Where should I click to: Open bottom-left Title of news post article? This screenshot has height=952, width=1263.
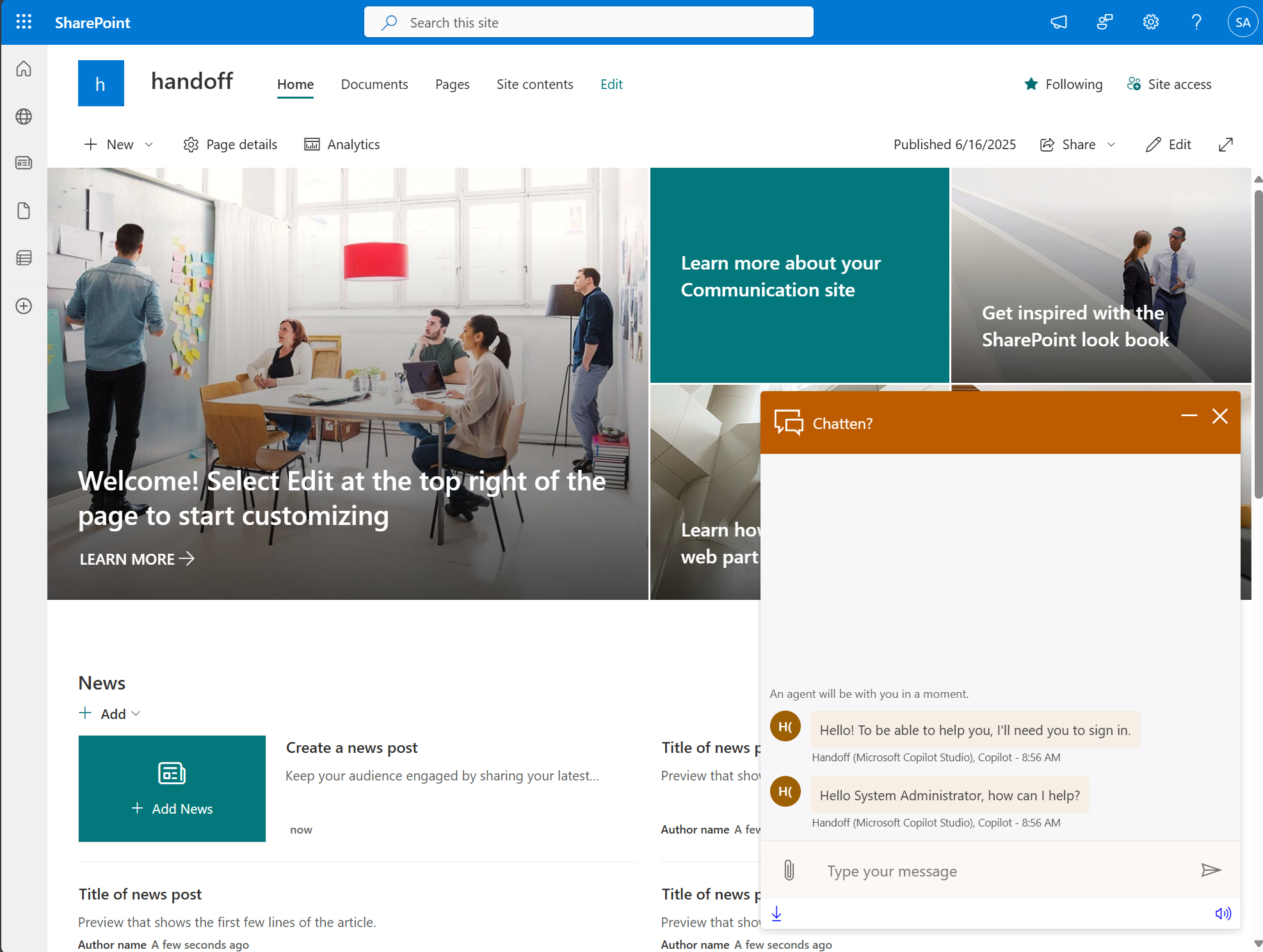click(x=140, y=894)
